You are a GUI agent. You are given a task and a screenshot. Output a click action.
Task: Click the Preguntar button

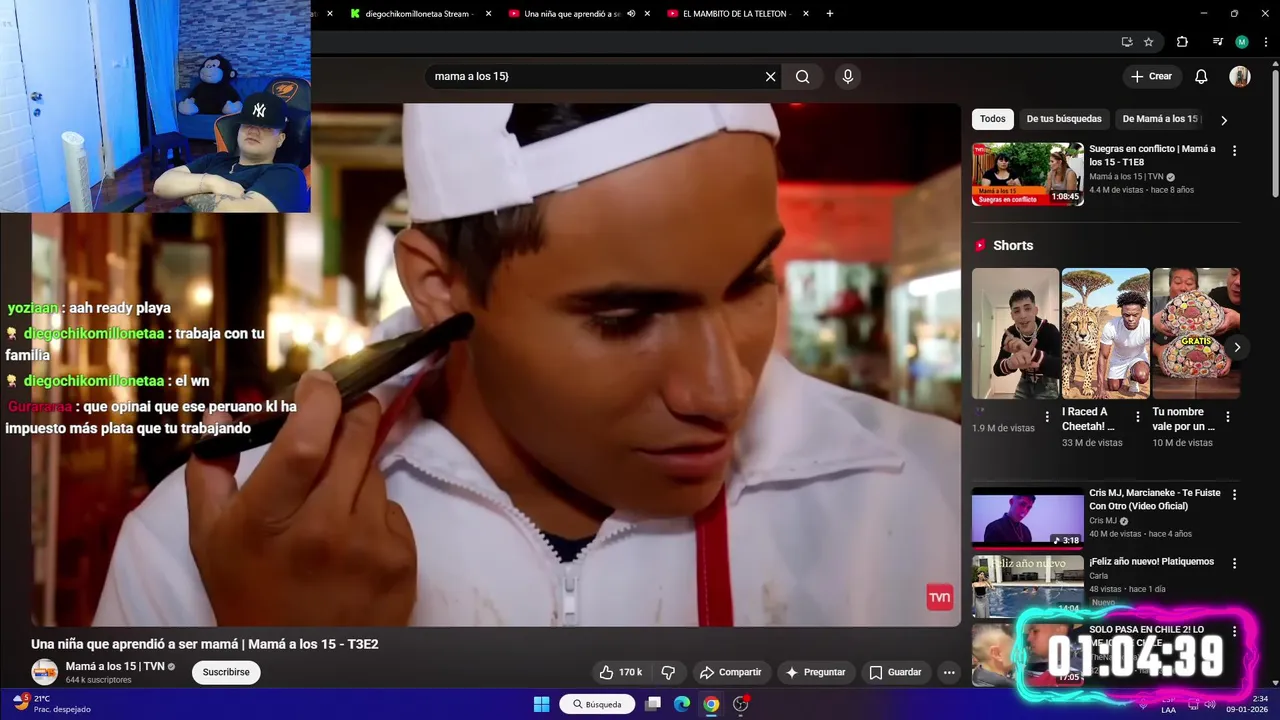coord(816,672)
